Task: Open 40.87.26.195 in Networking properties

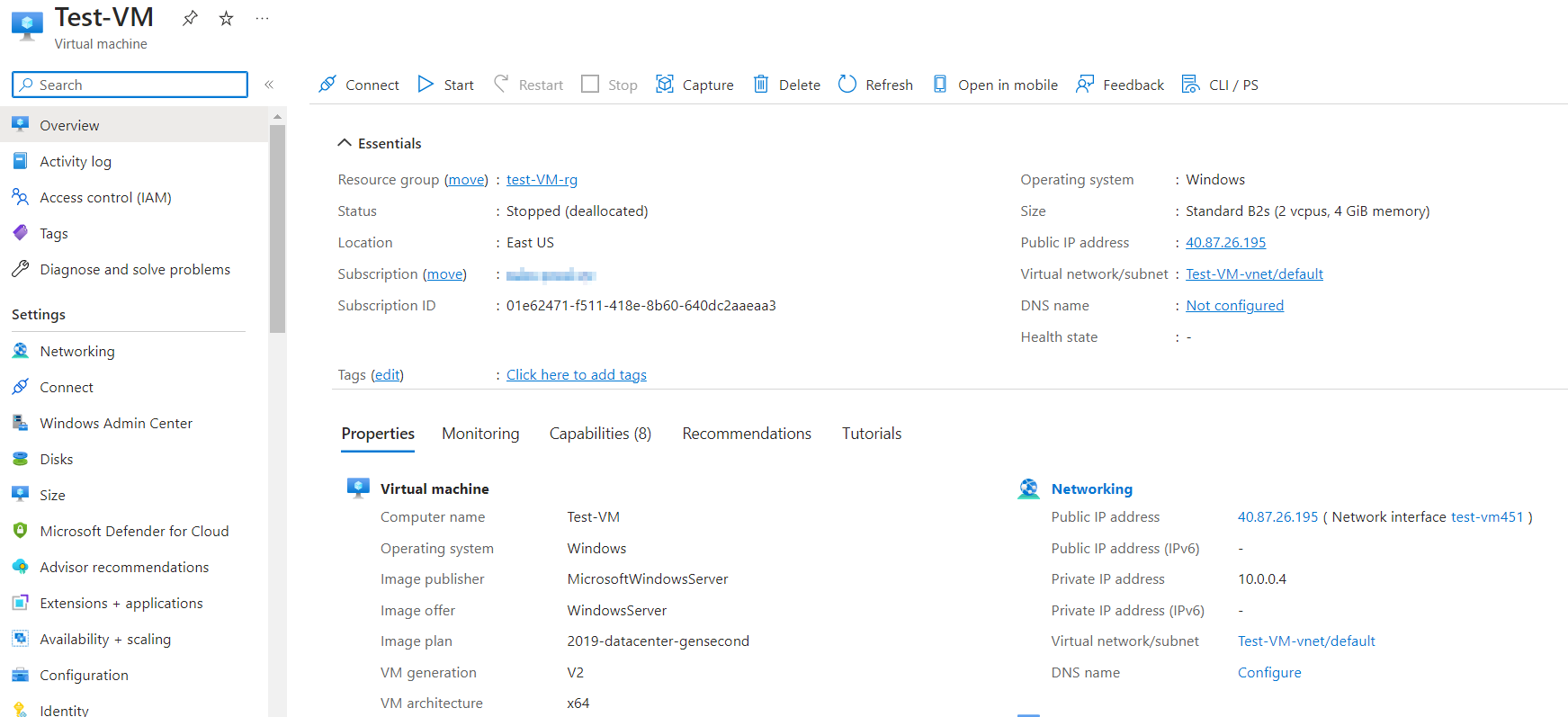Action: click(1277, 517)
